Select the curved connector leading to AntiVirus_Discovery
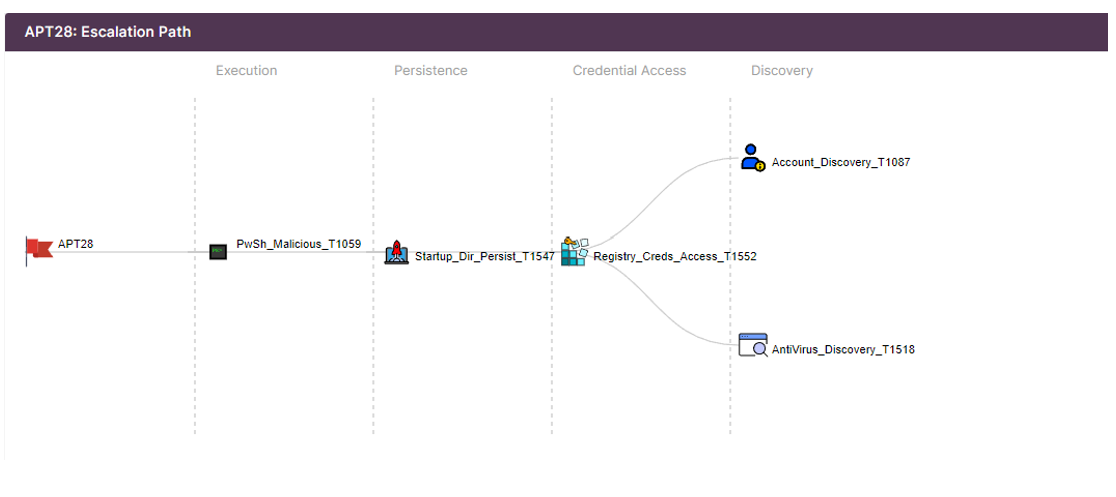Image resolution: width=1116 pixels, height=497 pixels. (658, 314)
